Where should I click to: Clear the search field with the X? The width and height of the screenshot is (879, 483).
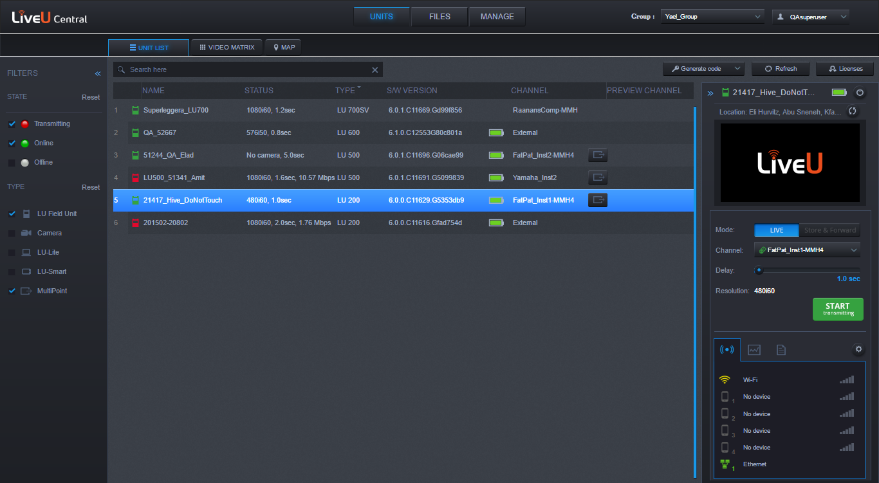pyautogui.click(x=375, y=70)
